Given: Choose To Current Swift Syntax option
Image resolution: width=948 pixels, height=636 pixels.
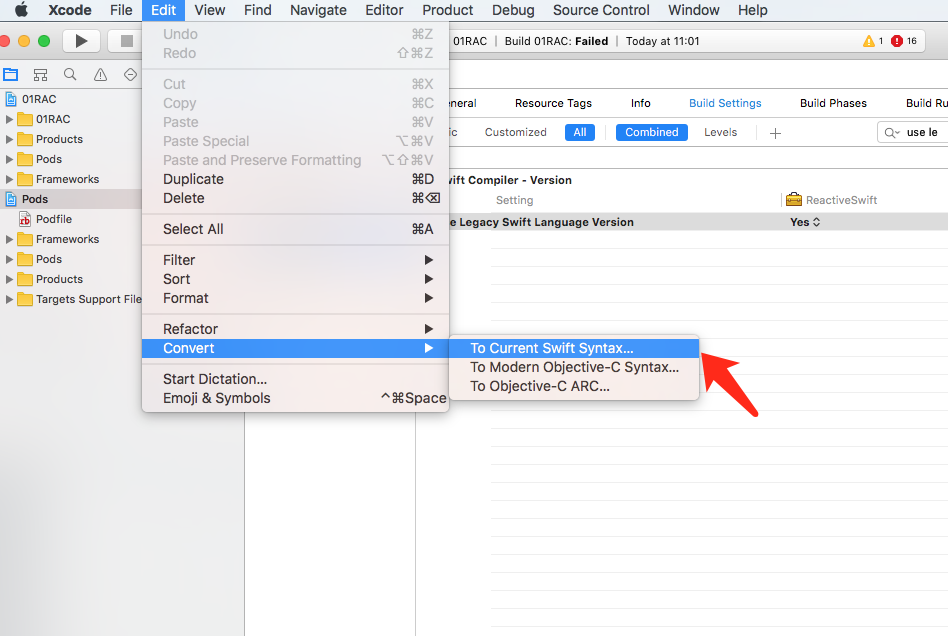Looking at the screenshot, I should coord(553,347).
